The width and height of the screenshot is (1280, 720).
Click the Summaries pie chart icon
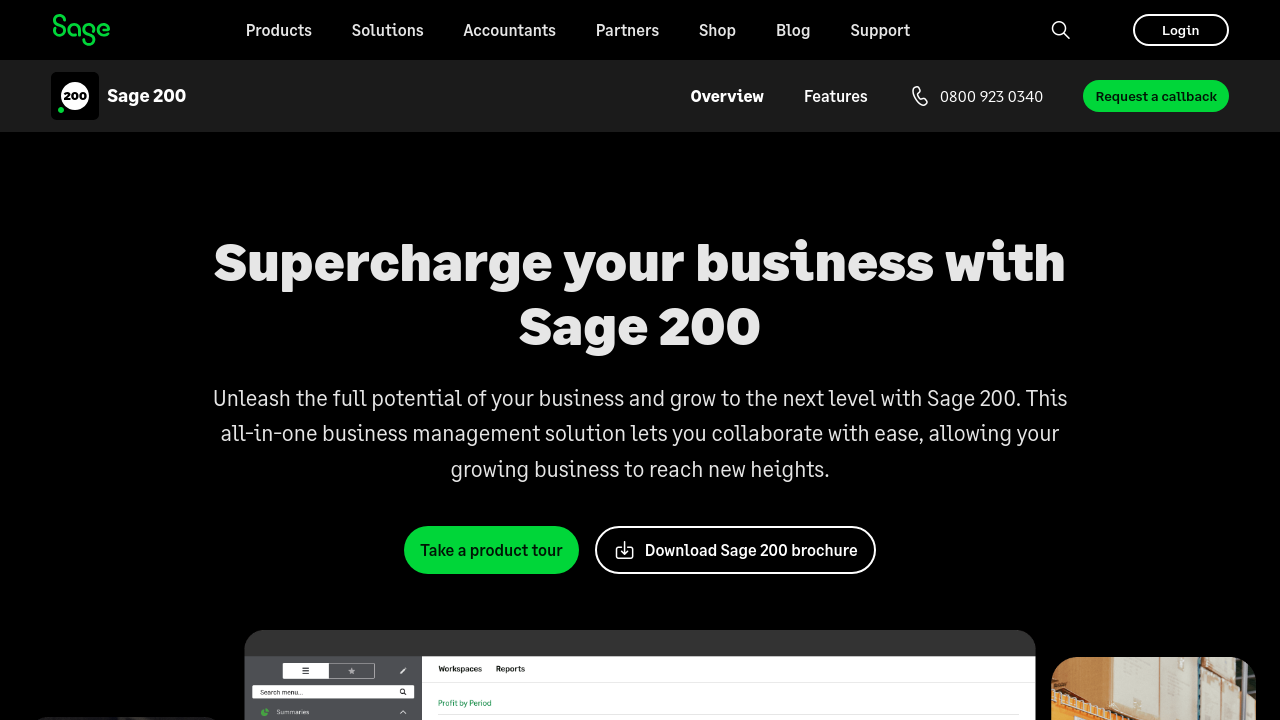[265, 712]
